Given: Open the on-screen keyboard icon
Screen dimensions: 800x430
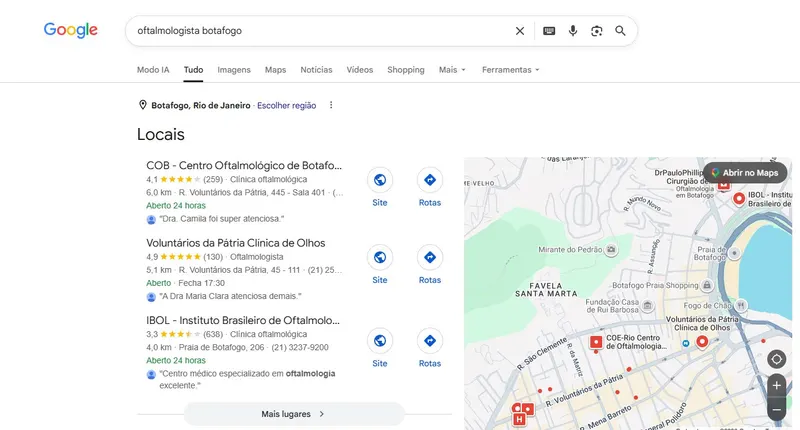Looking at the screenshot, I should 549,31.
